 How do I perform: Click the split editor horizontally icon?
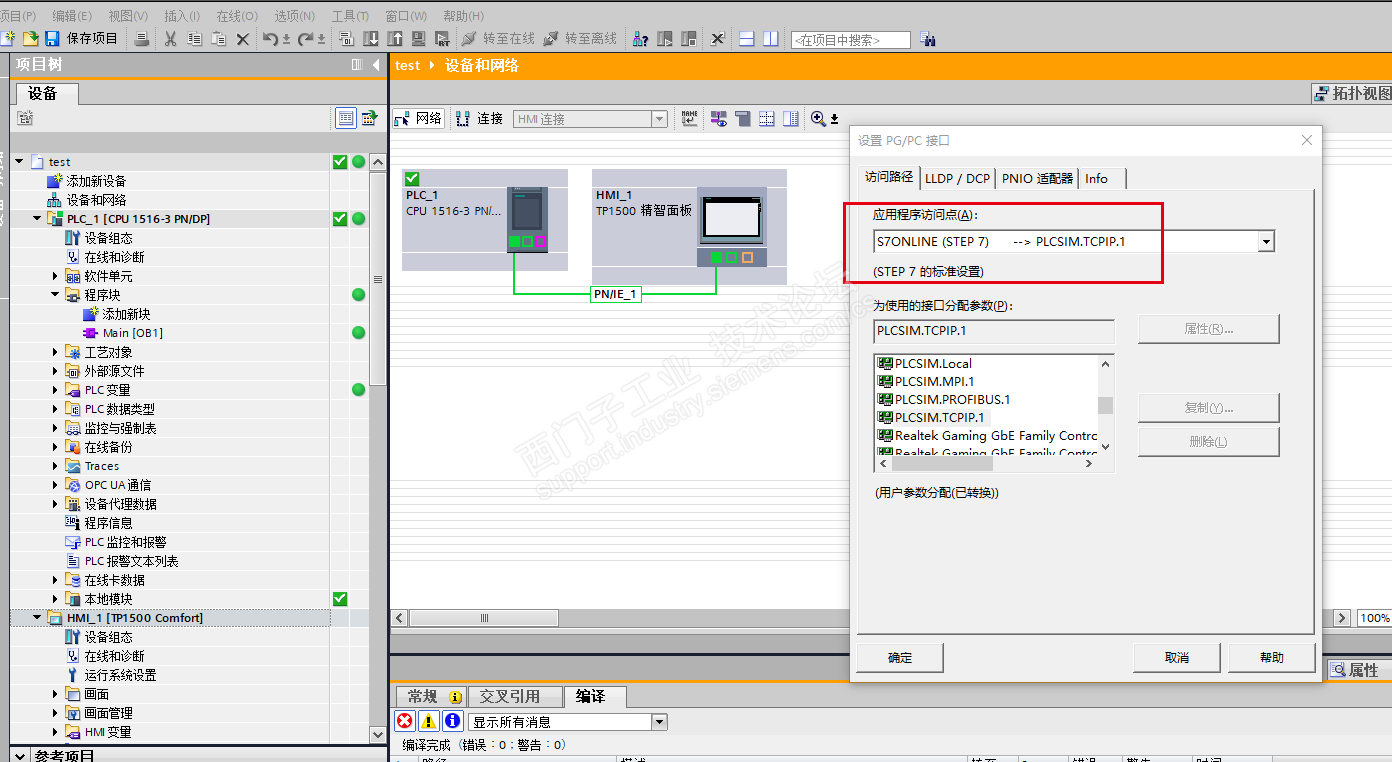tap(746, 39)
